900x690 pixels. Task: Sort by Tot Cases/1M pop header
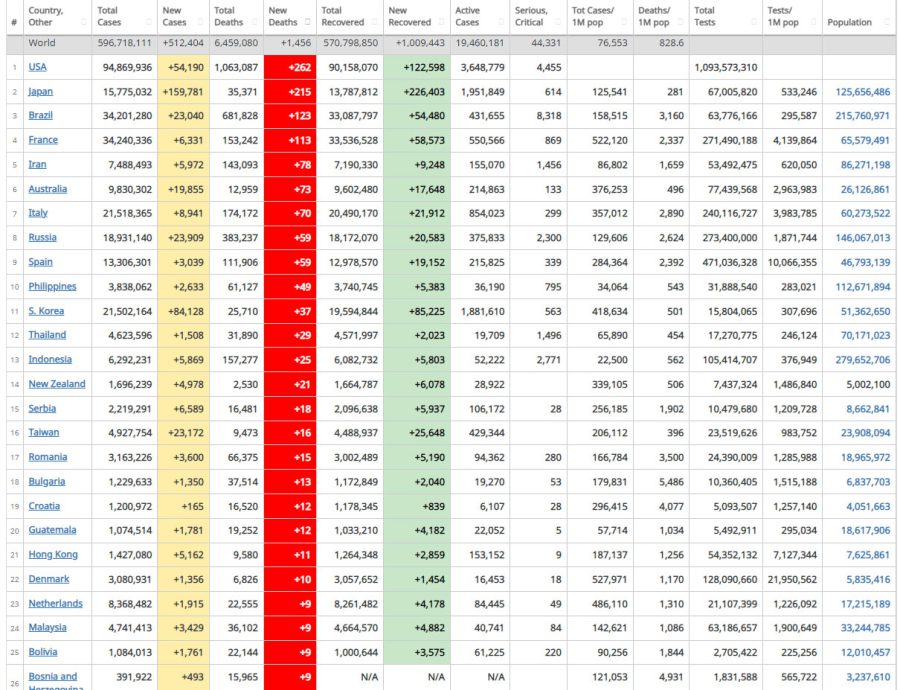(600, 17)
